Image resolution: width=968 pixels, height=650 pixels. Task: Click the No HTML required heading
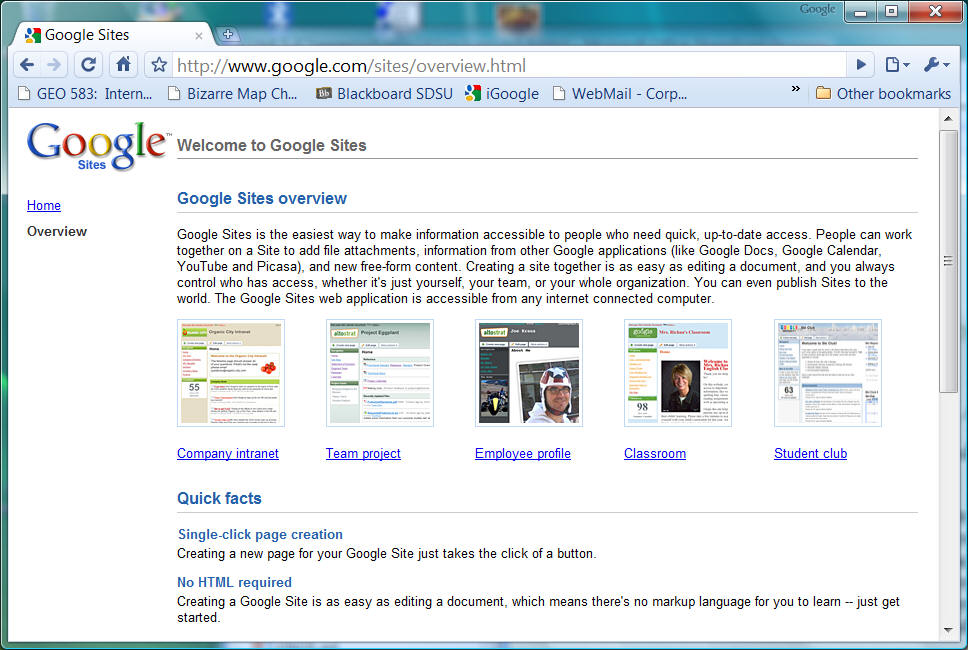tap(235, 582)
